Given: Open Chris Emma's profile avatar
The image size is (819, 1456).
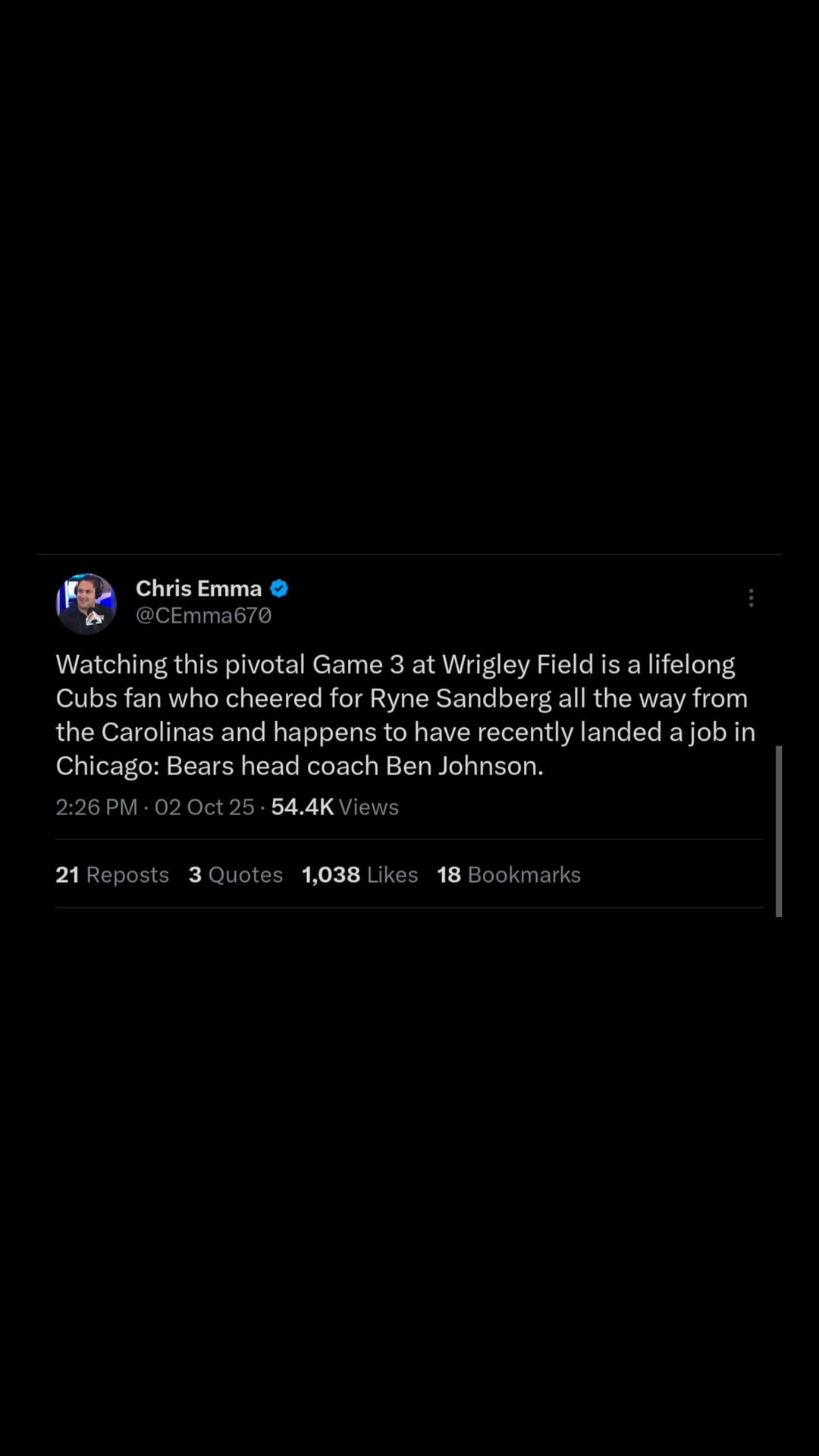Looking at the screenshot, I should coord(86,604).
